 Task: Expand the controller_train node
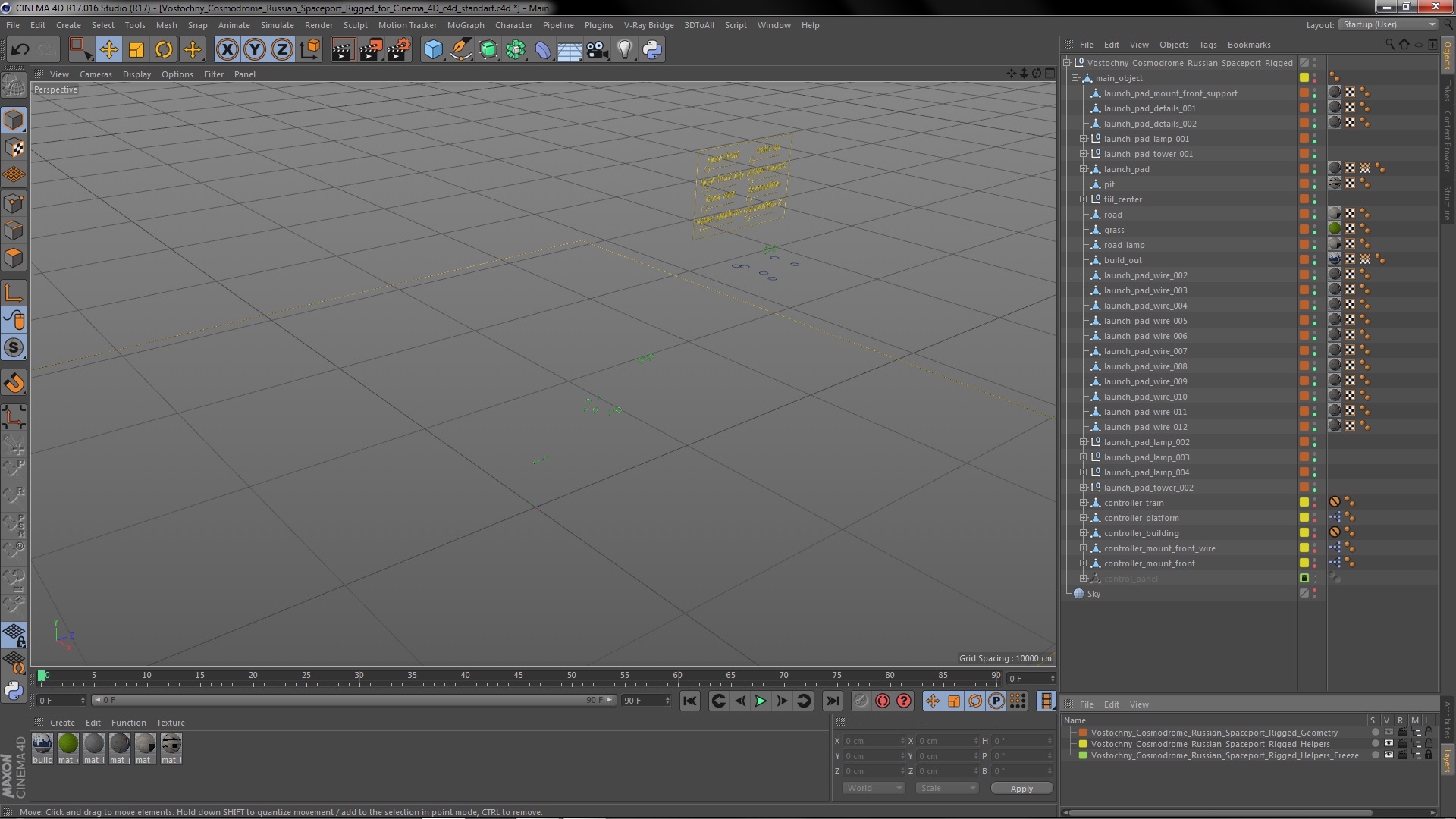click(x=1083, y=503)
